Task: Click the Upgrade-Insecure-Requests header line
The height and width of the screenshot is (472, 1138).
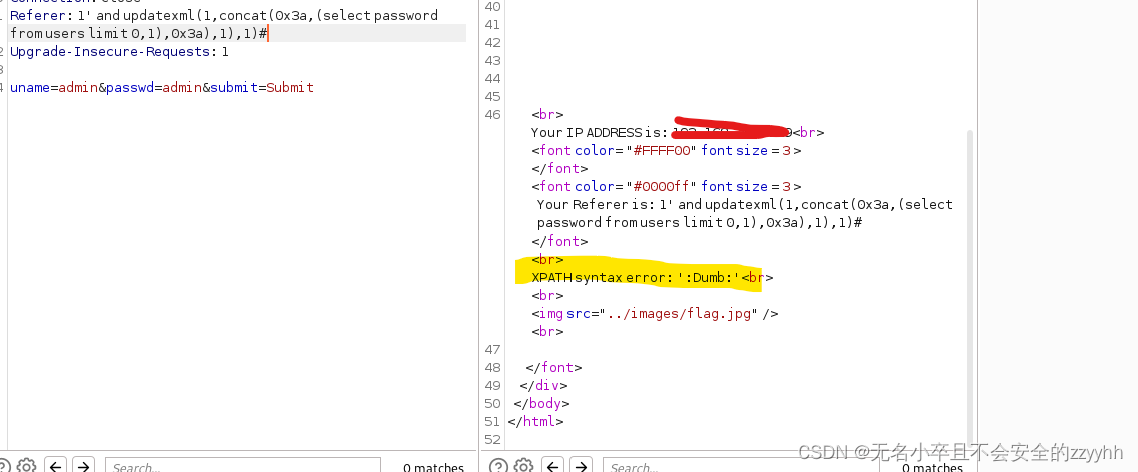Action: point(119,52)
